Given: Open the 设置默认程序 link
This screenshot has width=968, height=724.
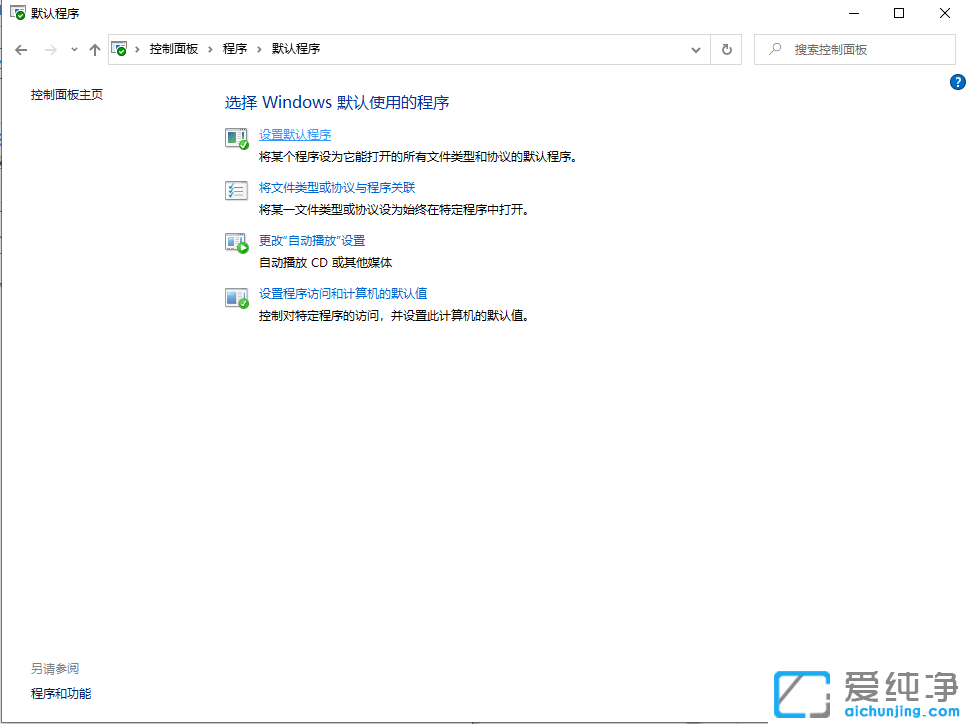Looking at the screenshot, I should (x=295, y=134).
